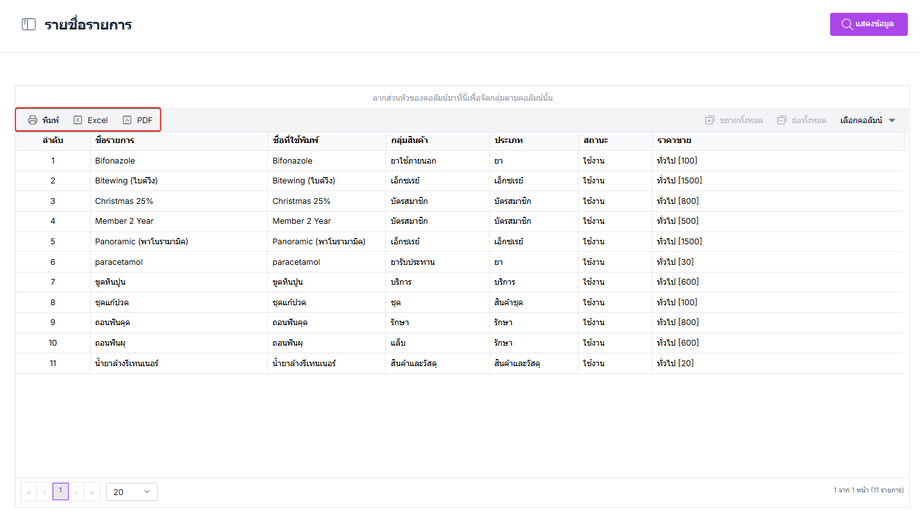
Task: Click the สถานะ column header
Action: click(x=595, y=140)
